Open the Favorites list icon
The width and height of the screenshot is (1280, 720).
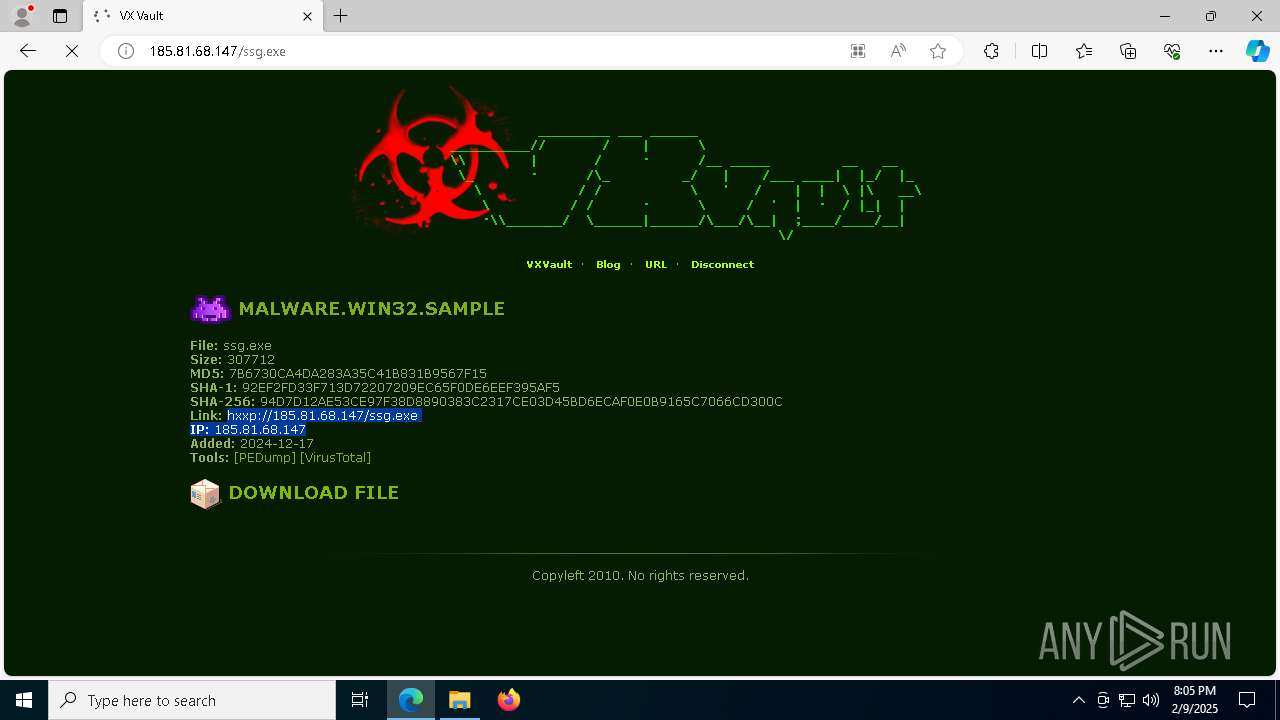tap(1084, 51)
